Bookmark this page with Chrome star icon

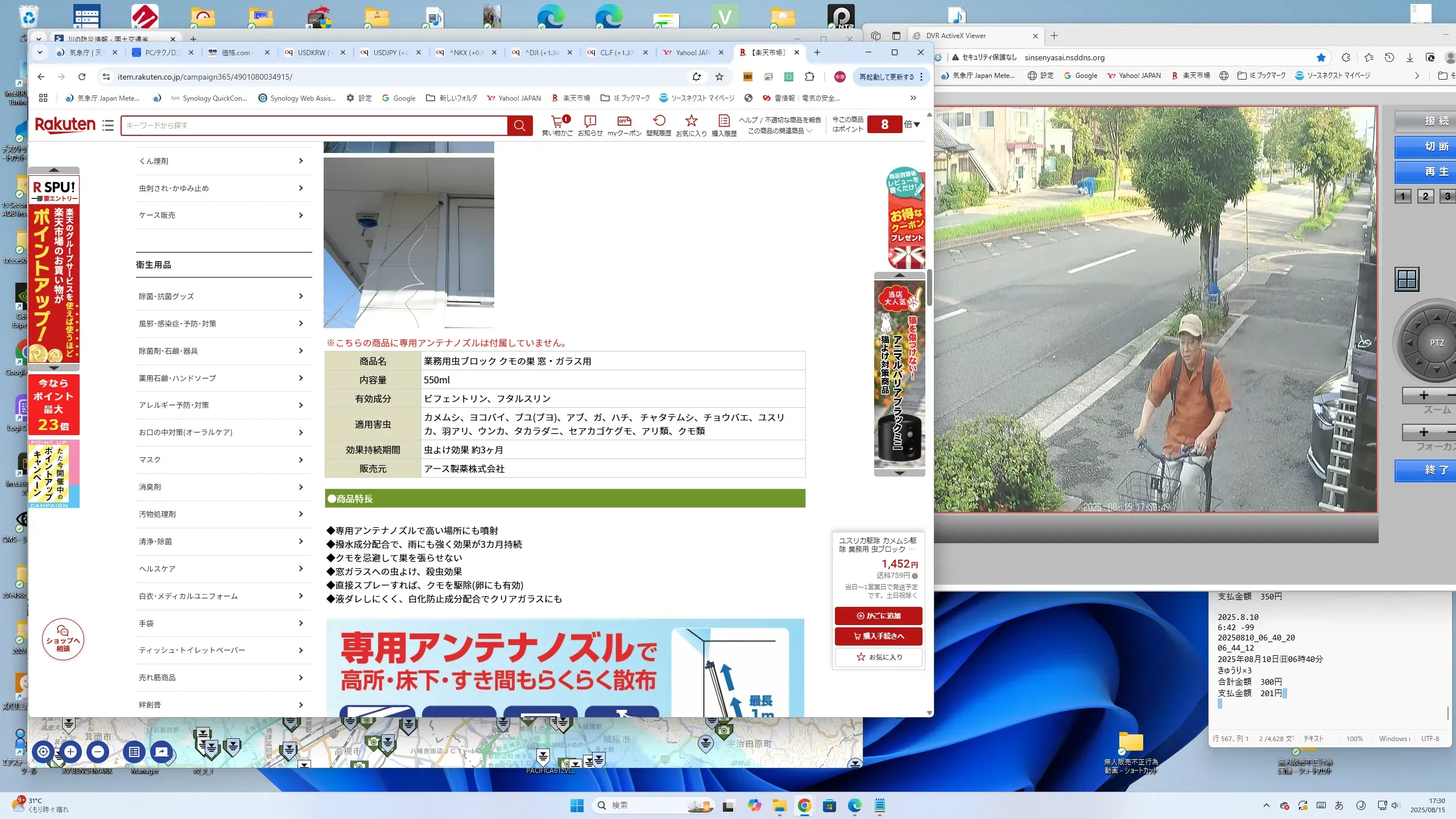click(x=719, y=77)
